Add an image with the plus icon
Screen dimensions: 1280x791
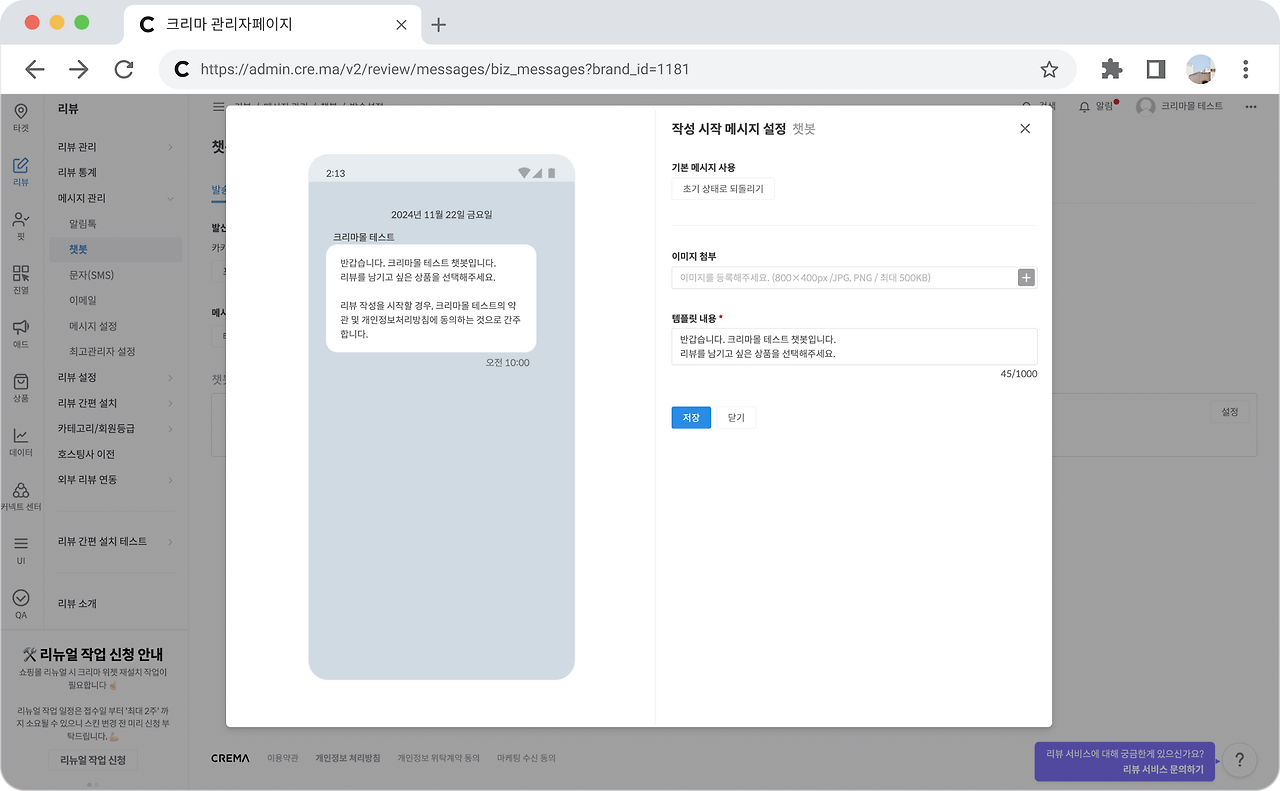coord(1026,277)
